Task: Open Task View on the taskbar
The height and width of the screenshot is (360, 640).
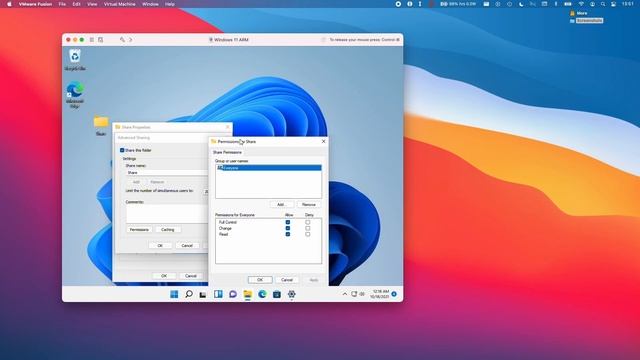Action: 203,294
